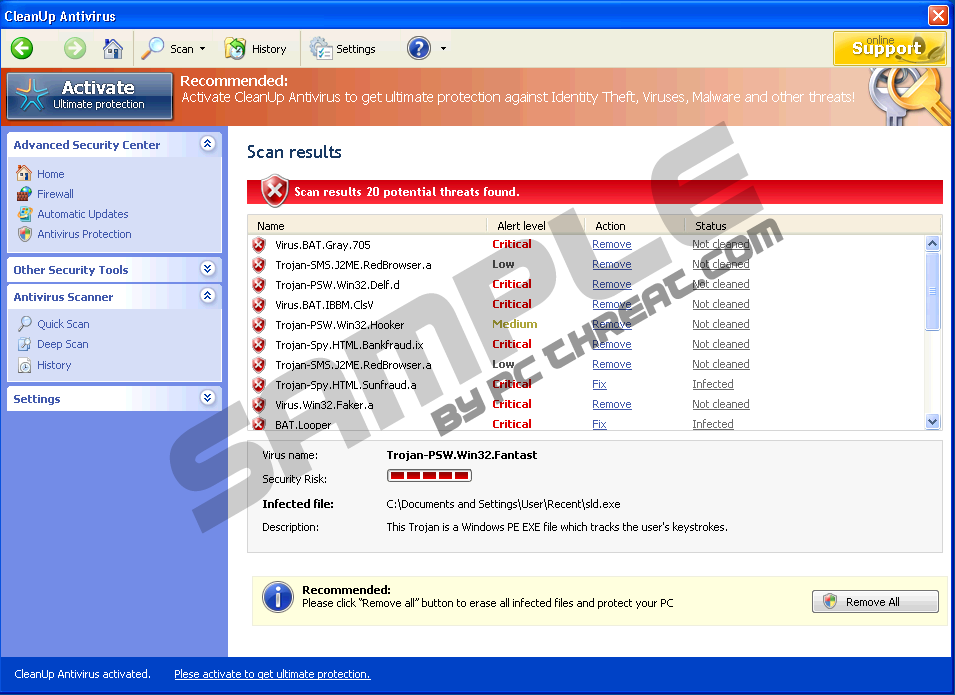The image size is (955, 695).
Task: Close the CleanUp Antivirus window
Action: click(x=937, y=15)
